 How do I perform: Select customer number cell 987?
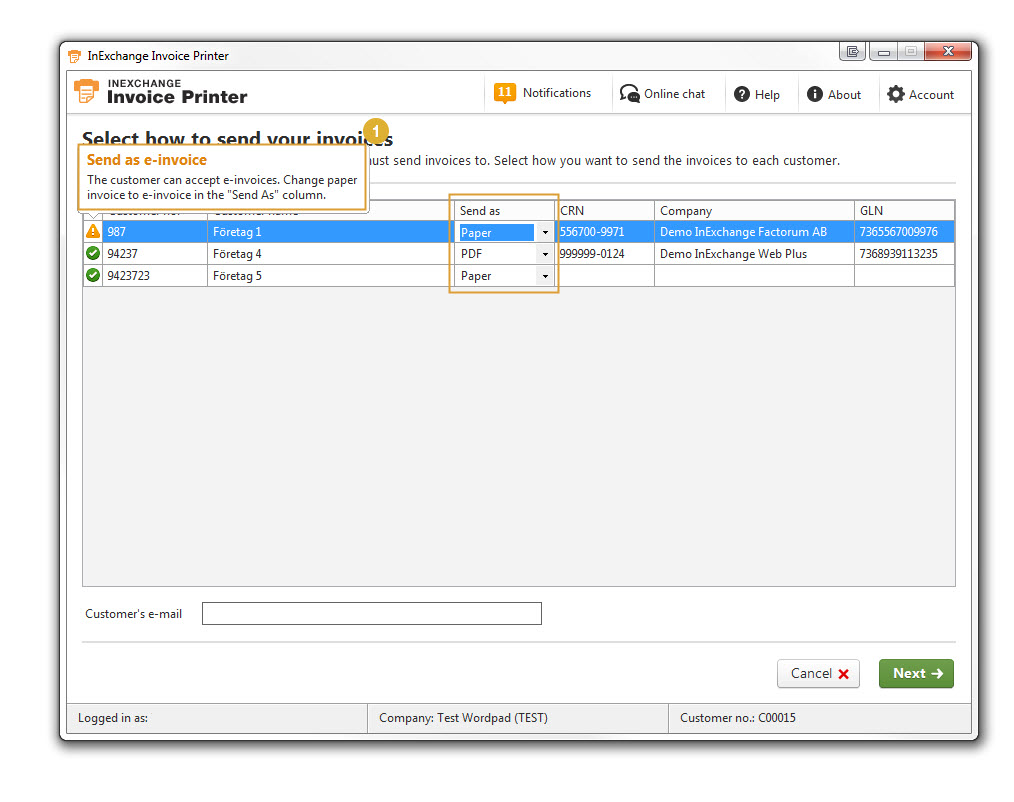pyautogui.click(x=155, y=232)
